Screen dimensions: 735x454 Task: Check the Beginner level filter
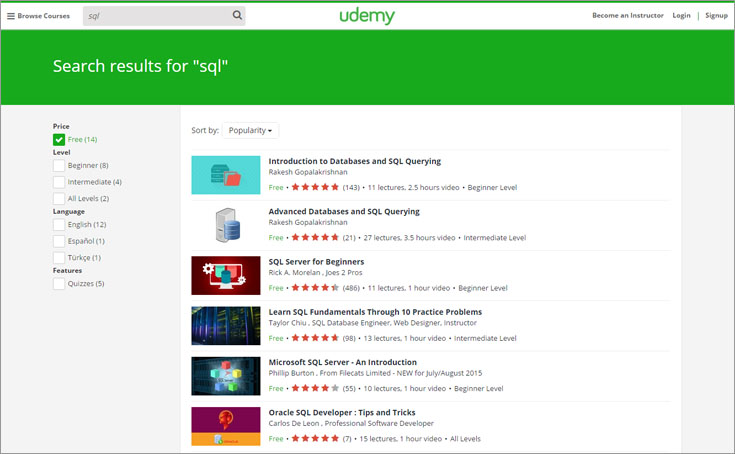[x=59, y=165]
